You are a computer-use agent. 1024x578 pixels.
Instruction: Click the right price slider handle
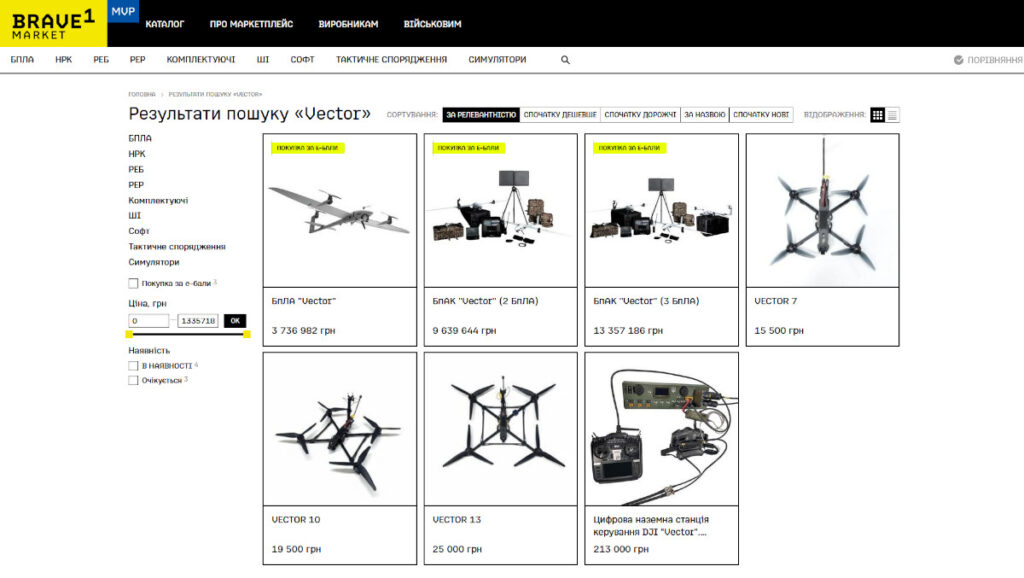[247, 334]
